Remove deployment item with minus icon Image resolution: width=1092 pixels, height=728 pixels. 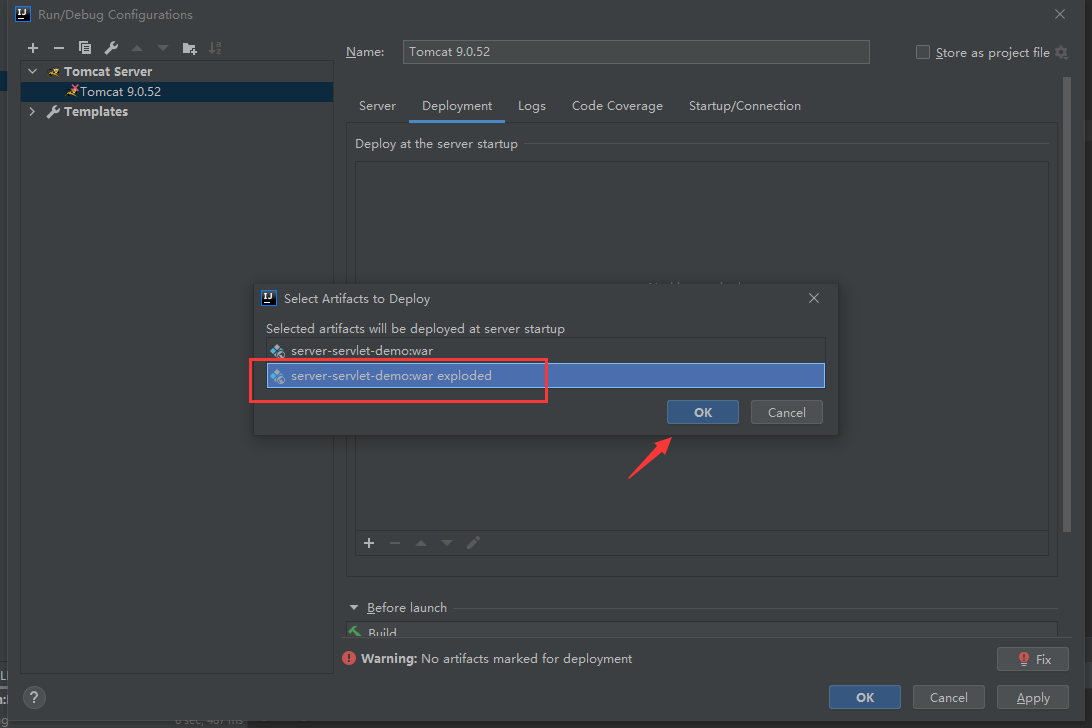click(x=395, y=543)
